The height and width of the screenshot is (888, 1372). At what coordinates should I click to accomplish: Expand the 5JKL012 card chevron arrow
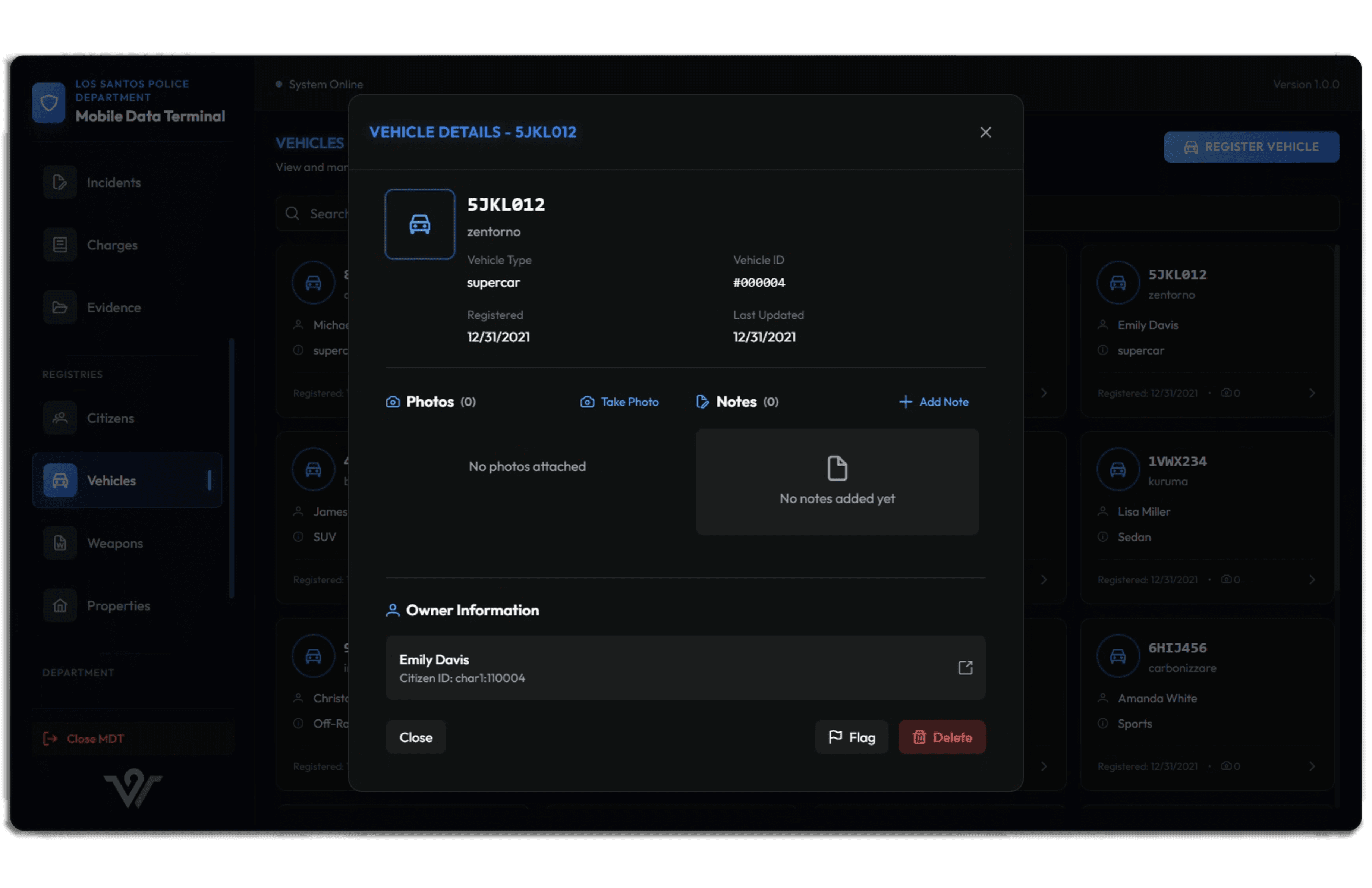1312,393
